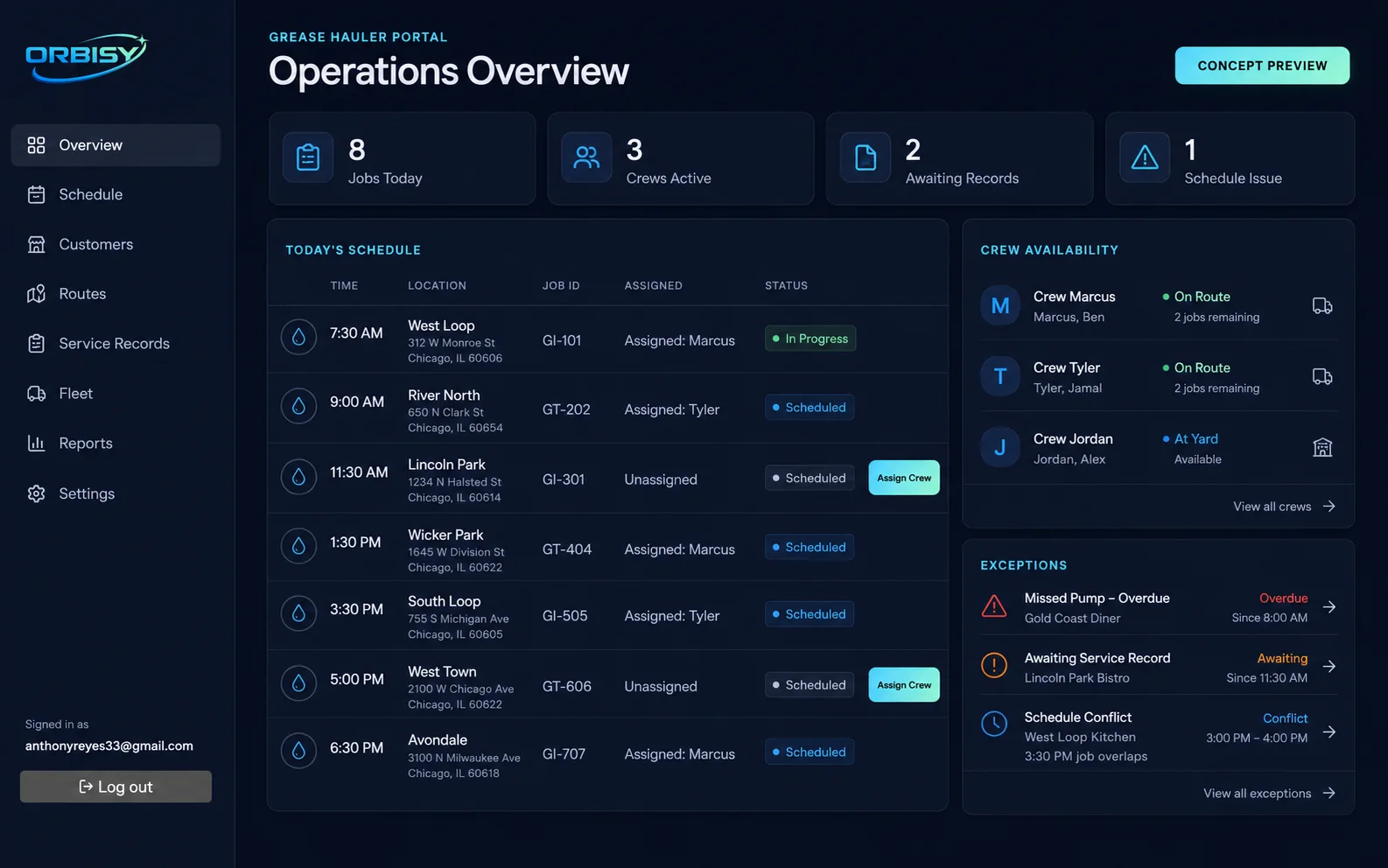Click the Schedule Issue warning icon

(x=1145, y=157)
